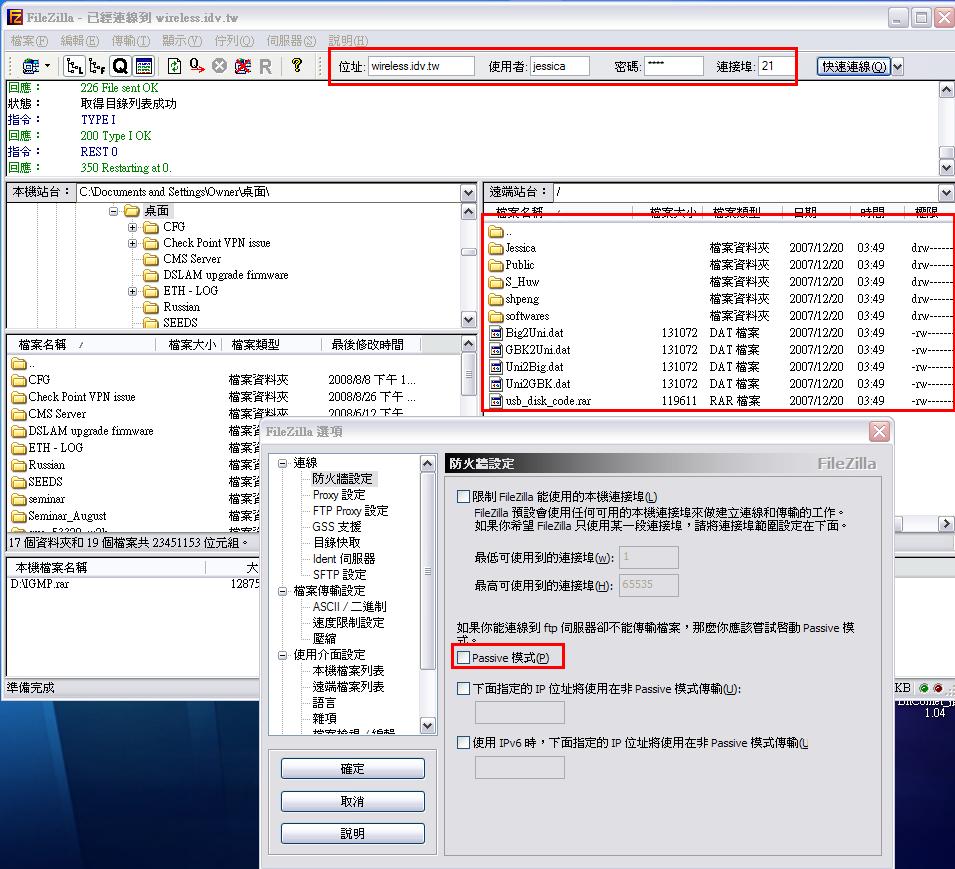
Task: Toggle the local directory tree view icon
Action: pyautogui.click(x=73, y=66)
